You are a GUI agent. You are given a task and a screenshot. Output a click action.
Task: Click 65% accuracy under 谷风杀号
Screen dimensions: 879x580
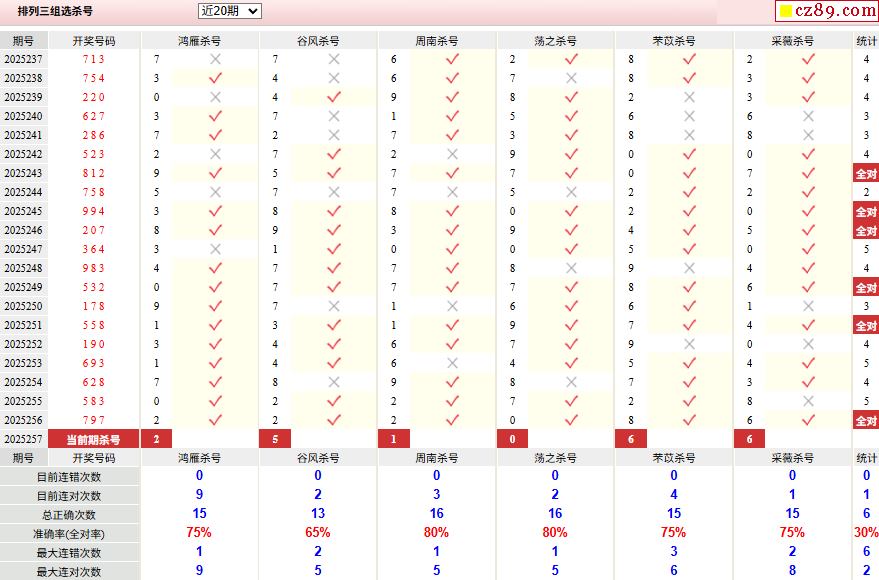click(x=318, y=532)
